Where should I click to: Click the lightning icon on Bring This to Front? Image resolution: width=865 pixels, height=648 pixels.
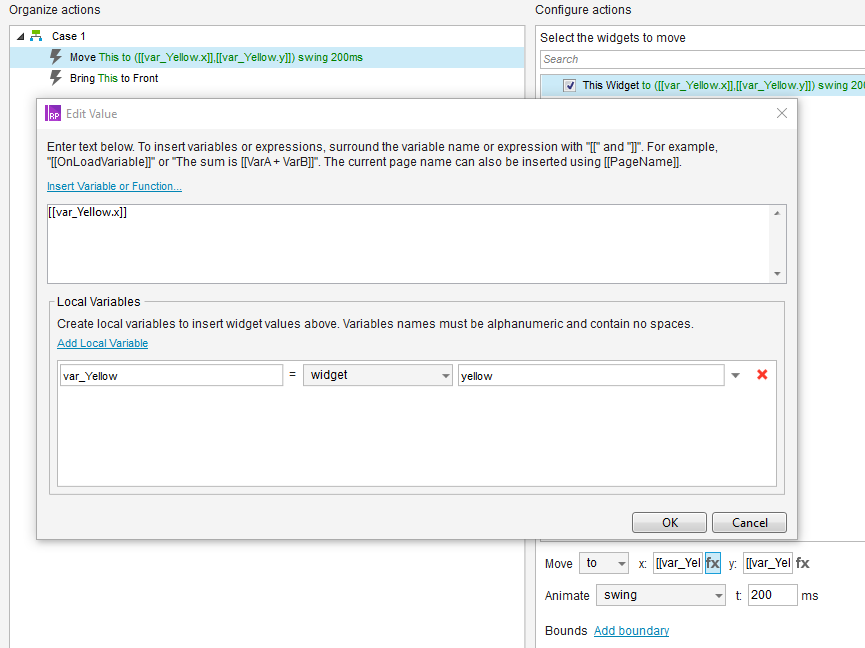(56, 78)
